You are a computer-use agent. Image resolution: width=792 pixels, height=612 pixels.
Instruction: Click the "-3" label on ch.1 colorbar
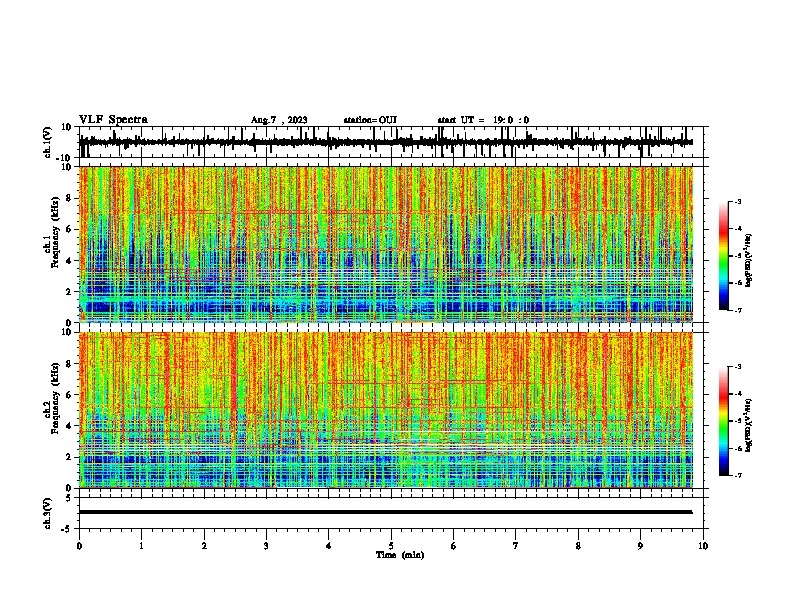coord(738,202)
